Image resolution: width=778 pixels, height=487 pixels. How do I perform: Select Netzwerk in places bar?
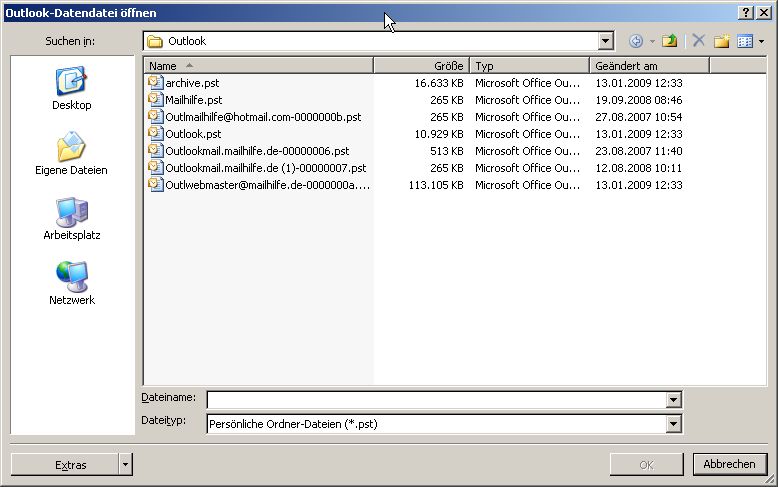[72, 283]
